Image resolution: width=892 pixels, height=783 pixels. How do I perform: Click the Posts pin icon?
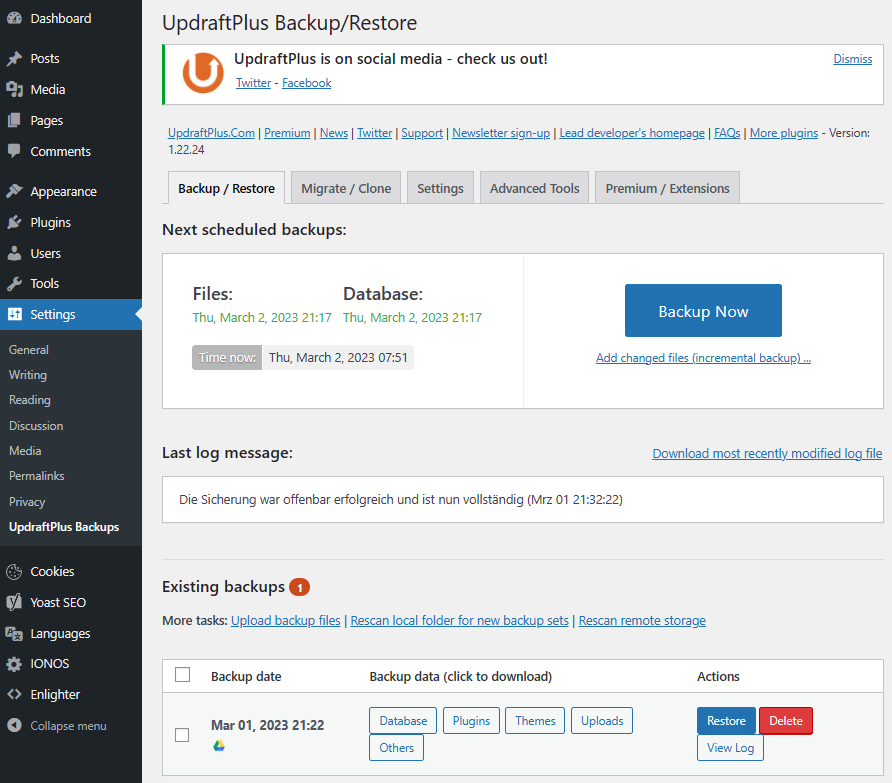(14, 59)
